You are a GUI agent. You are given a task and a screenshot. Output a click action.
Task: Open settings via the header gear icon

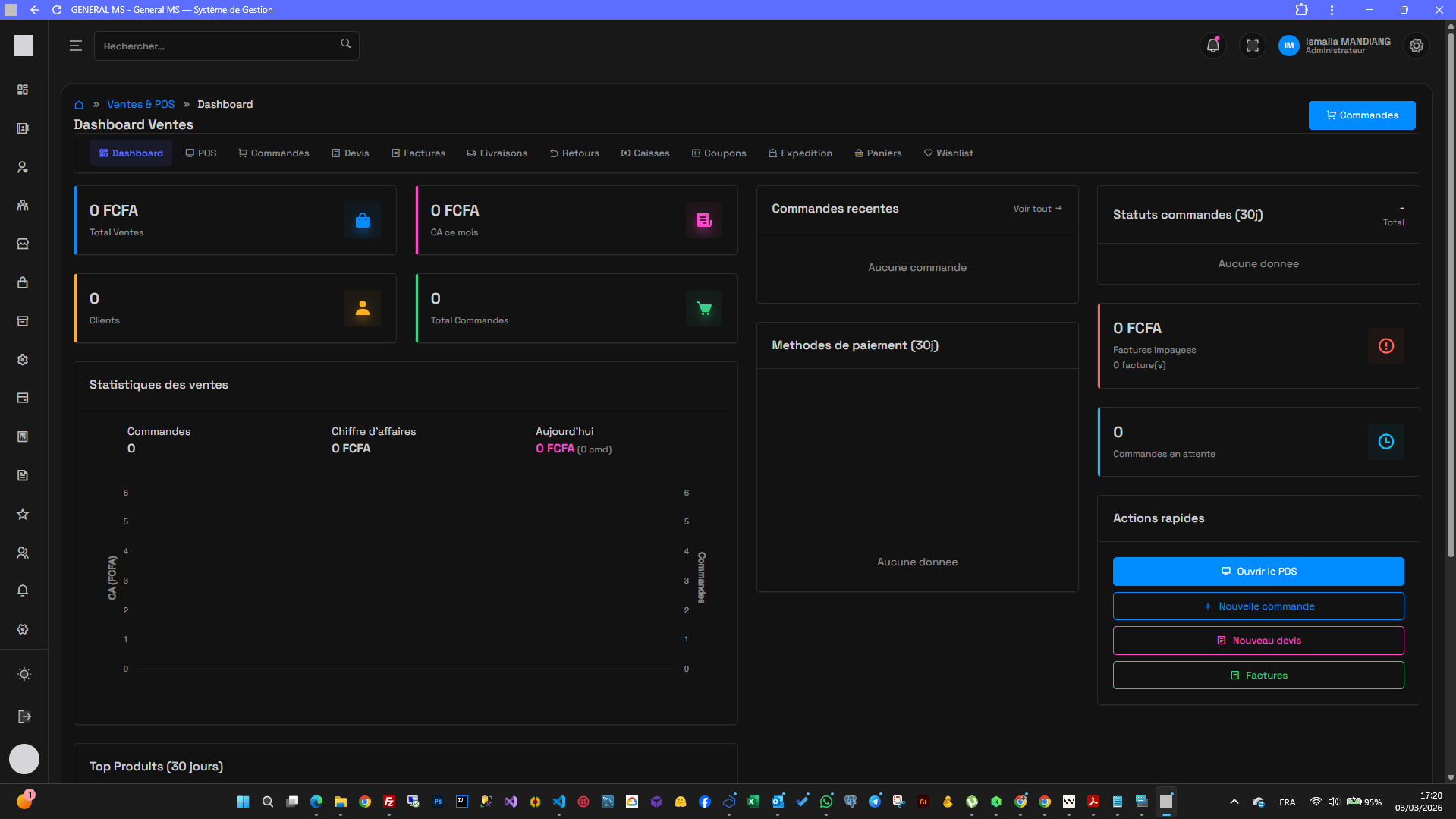coord(1416,46)
